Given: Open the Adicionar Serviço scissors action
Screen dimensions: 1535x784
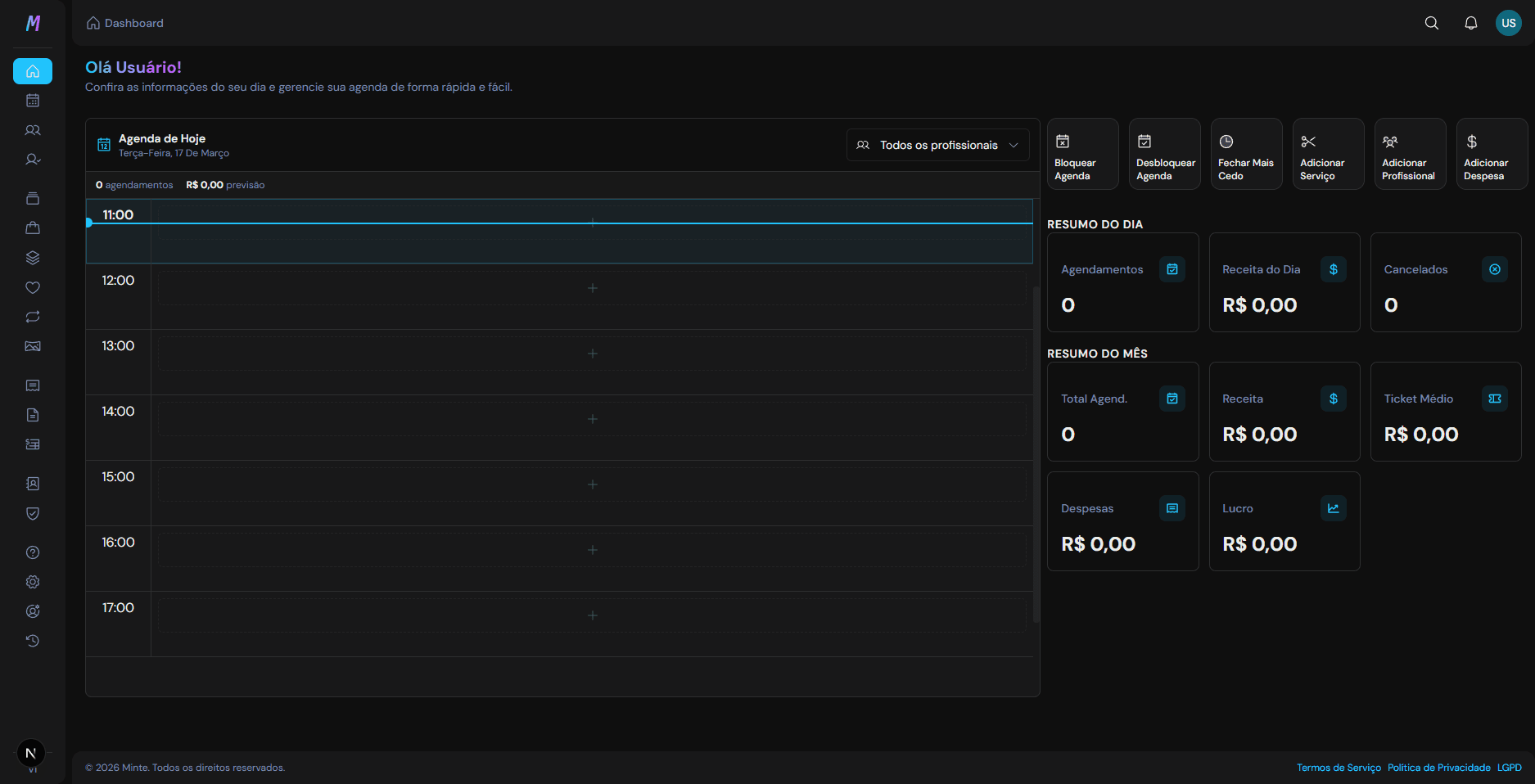Looking at the screenshot, I should (x=1327, y=154).
